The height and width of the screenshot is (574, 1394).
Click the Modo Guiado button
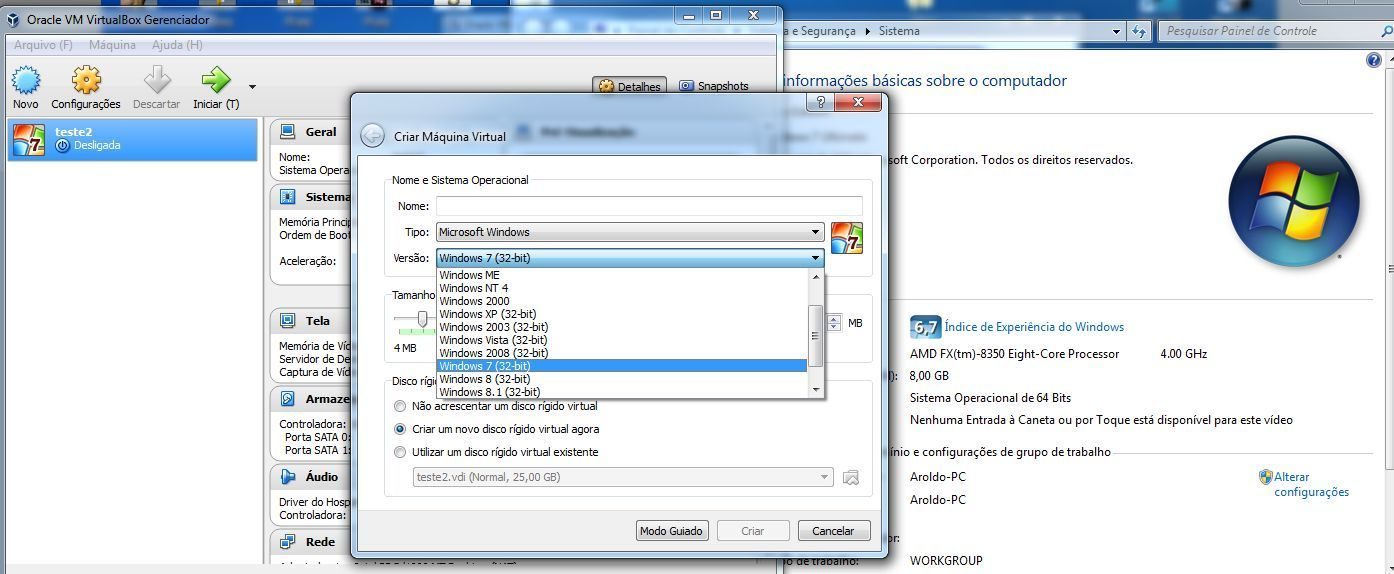click(x=672, y=531)
